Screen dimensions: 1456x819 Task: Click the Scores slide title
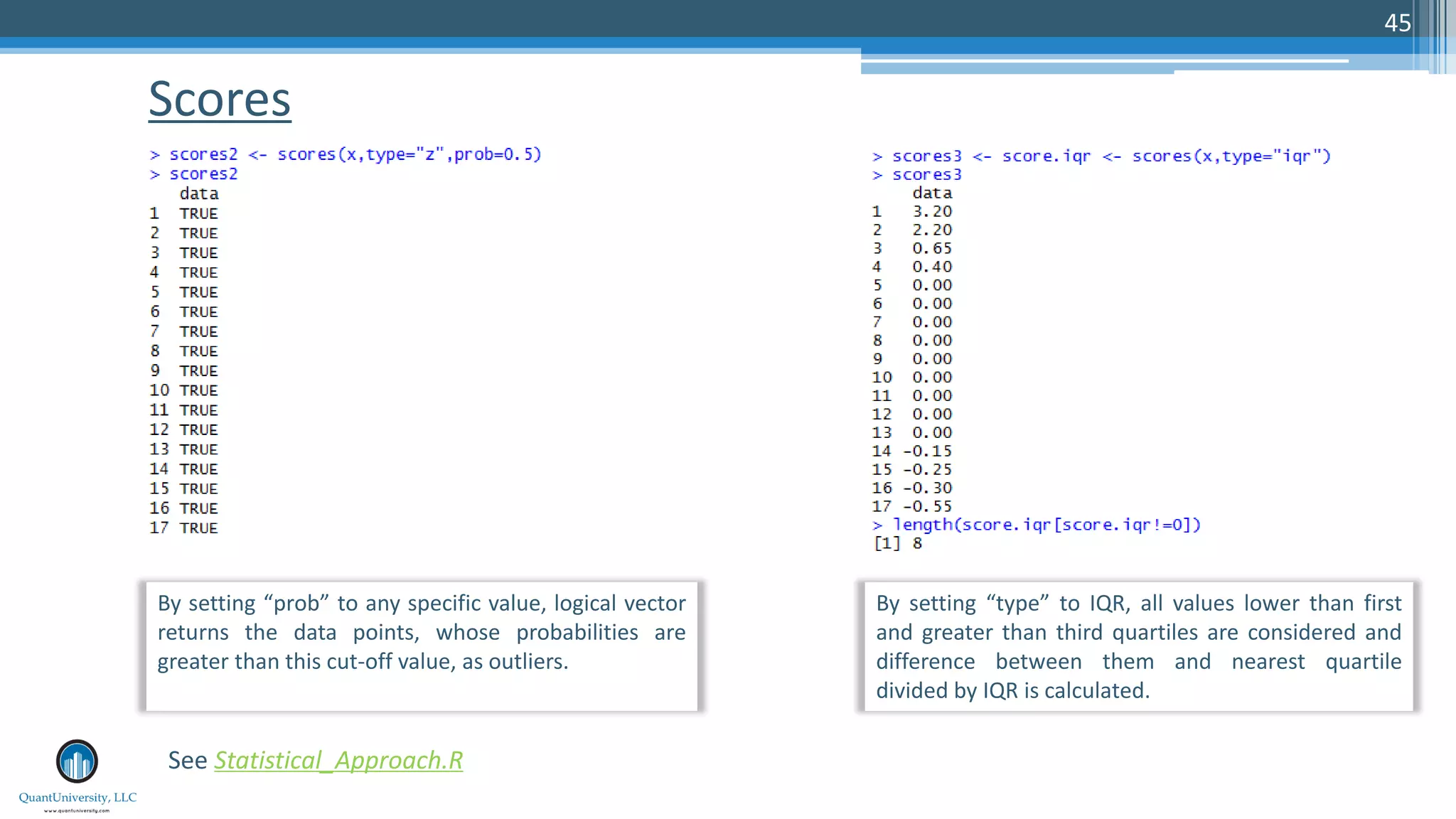point(220,99)
